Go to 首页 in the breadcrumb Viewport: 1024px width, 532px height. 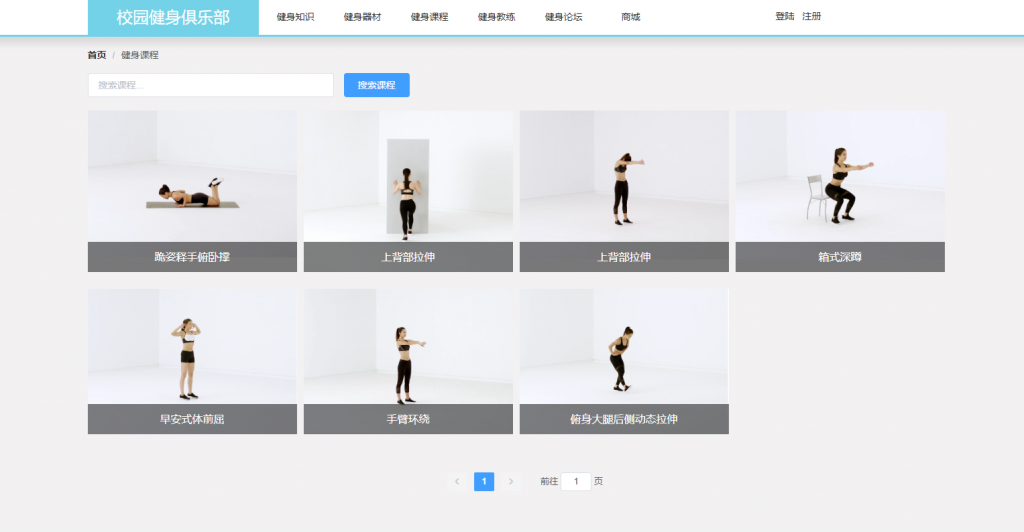point(97,55)
